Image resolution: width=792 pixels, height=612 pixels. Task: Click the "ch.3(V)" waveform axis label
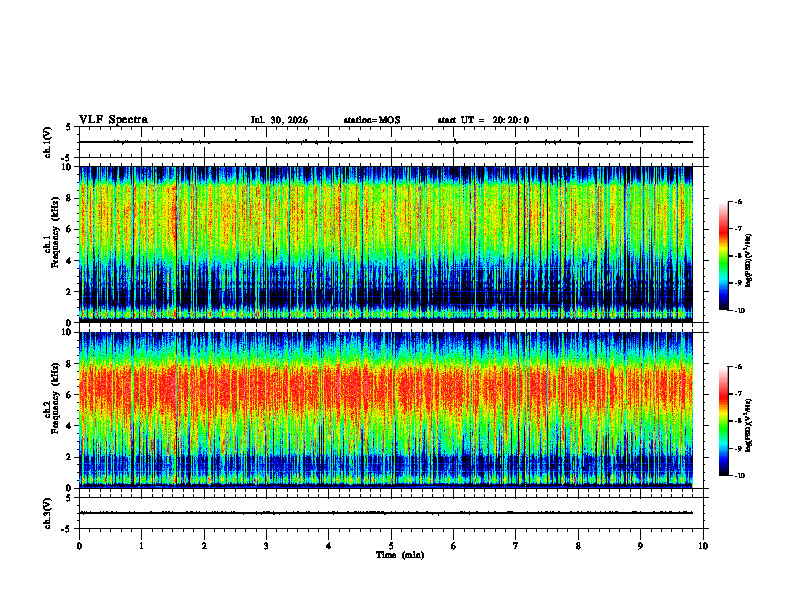[48, 513]
